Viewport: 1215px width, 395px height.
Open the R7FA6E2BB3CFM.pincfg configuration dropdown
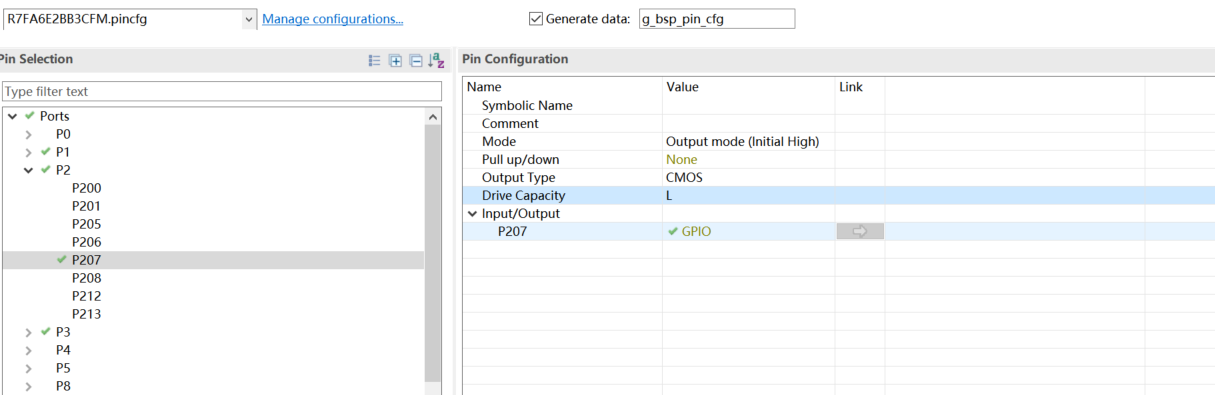(249, 19)
